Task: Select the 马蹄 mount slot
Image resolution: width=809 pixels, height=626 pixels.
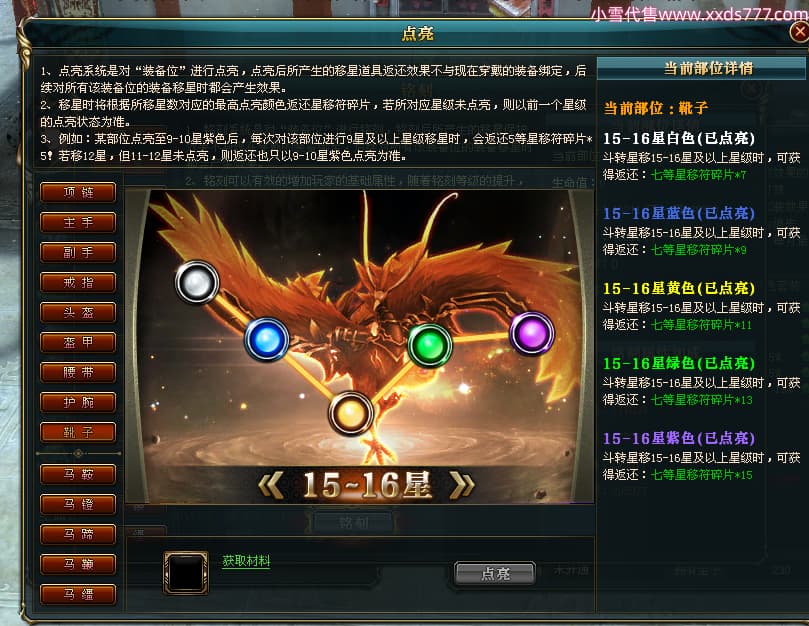Action: (x=78, y=534)
